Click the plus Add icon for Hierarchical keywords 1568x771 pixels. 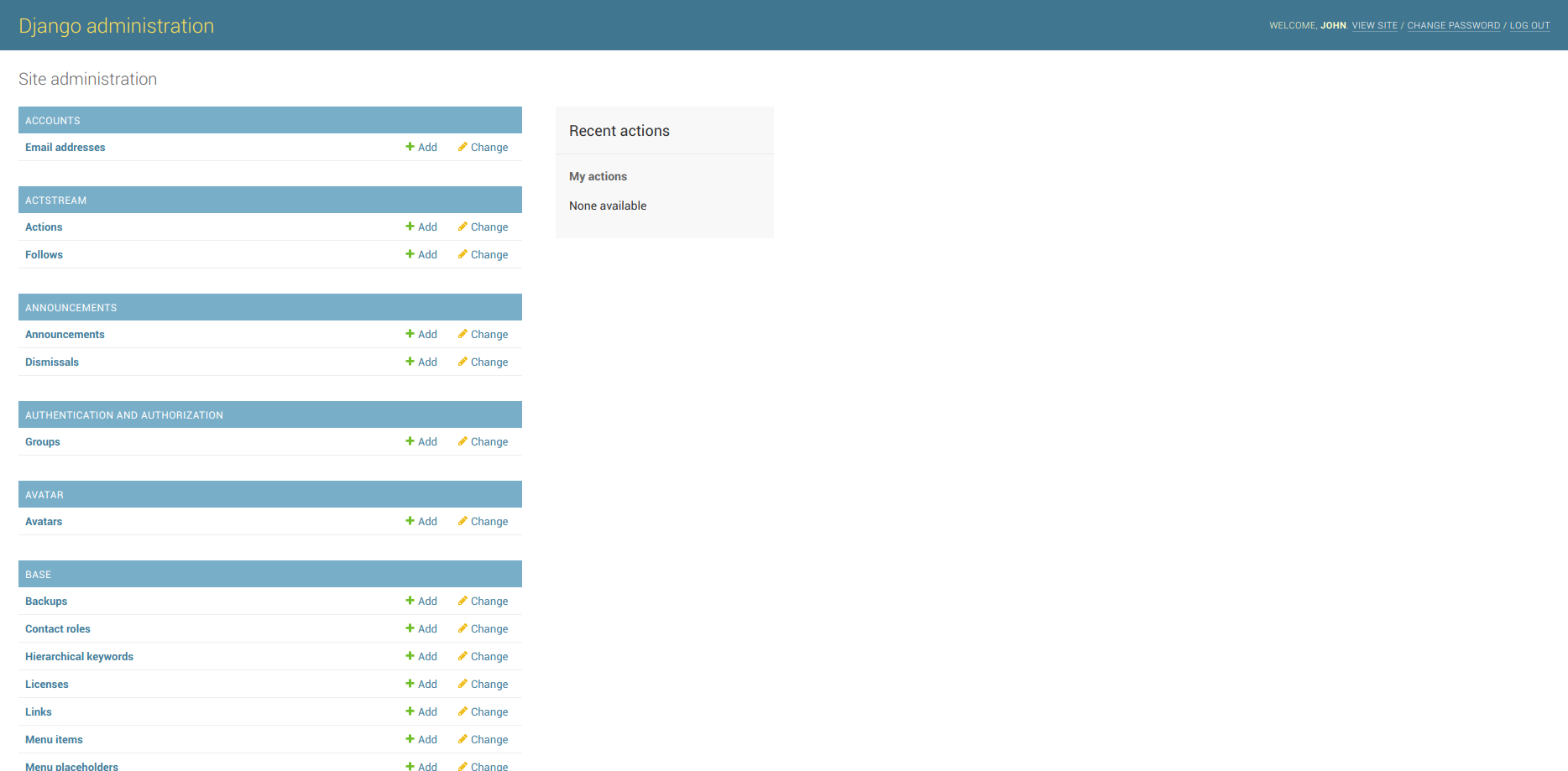tap(410, 656)
